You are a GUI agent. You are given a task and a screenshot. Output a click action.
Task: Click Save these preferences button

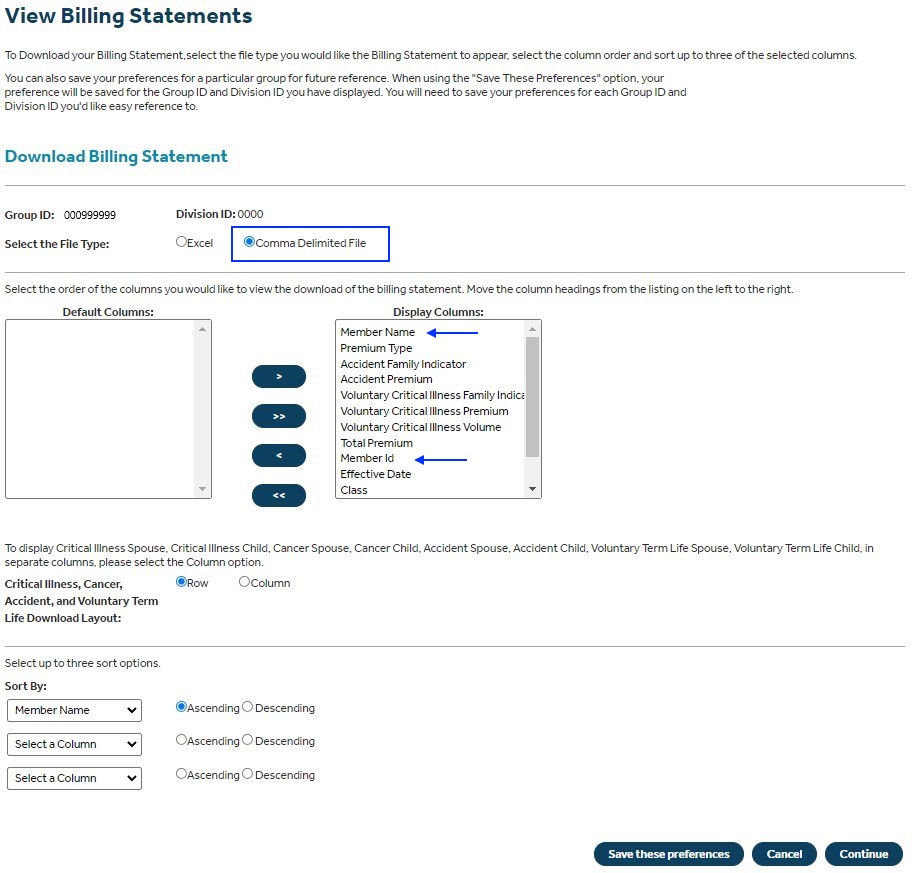pyautogui.click(x=669, y=854)
